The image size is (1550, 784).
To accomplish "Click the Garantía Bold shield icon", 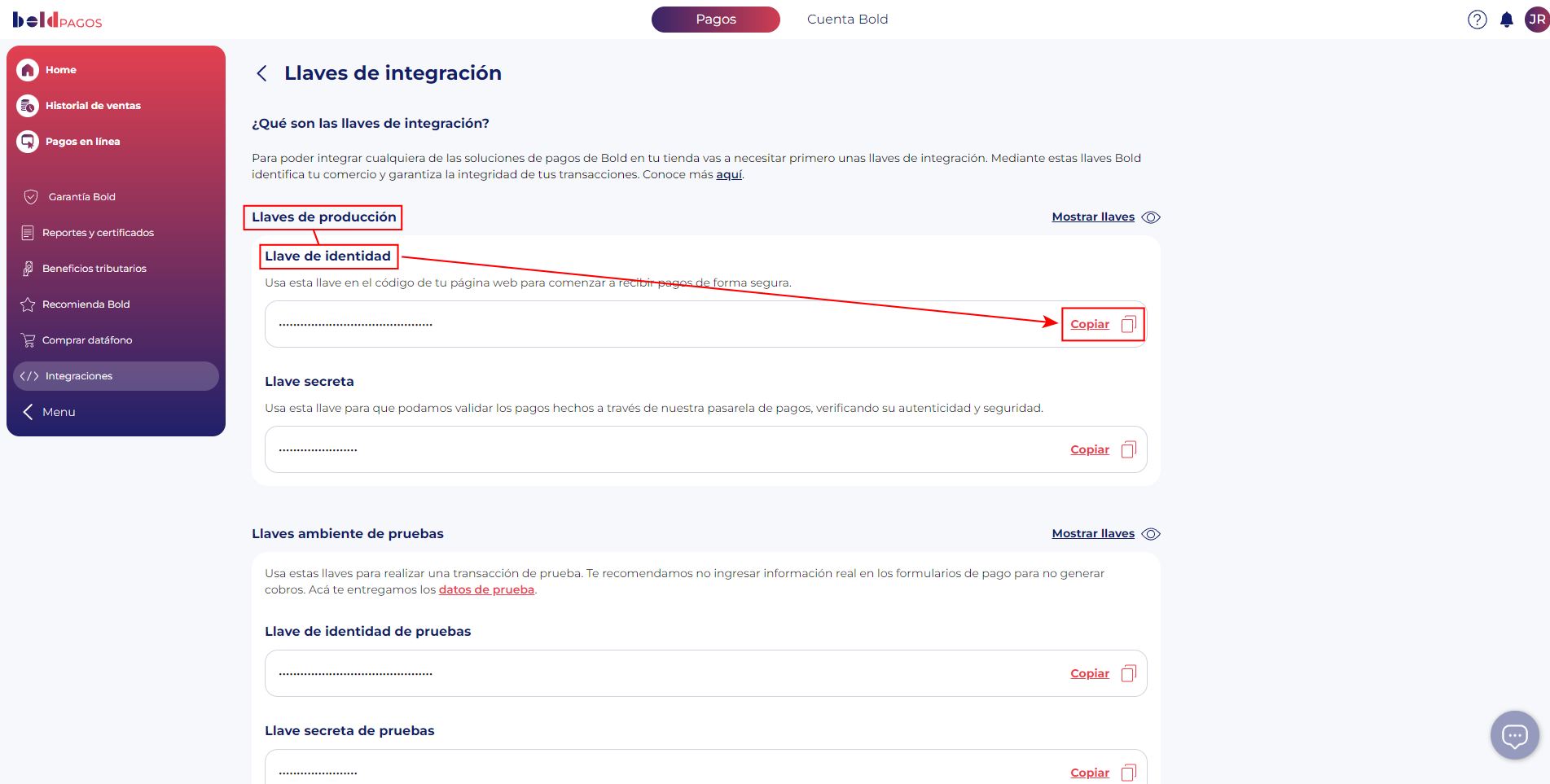I will coord(31,197).
